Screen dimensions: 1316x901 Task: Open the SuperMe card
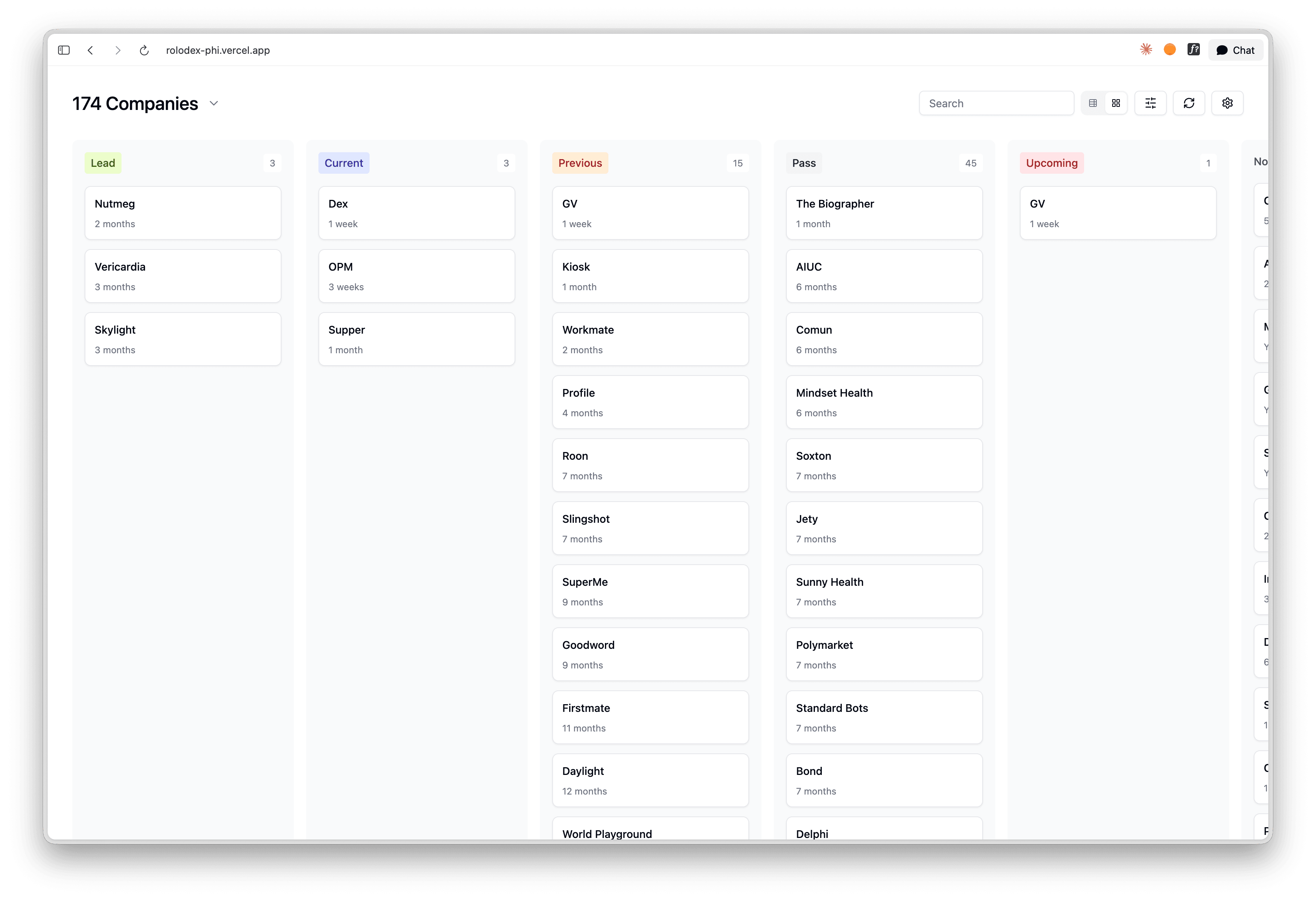point(651,592)
